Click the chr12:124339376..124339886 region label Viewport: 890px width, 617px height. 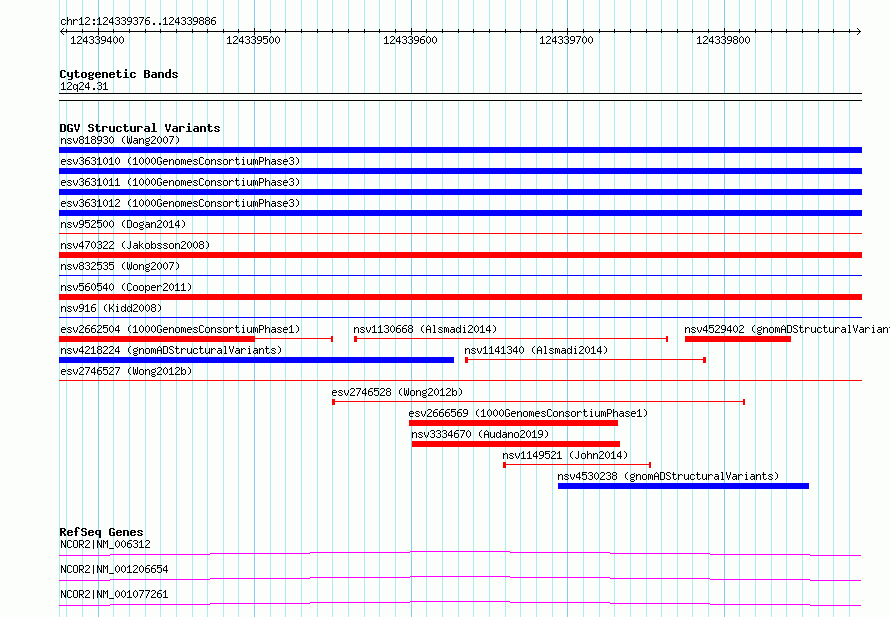click(138, 22)
